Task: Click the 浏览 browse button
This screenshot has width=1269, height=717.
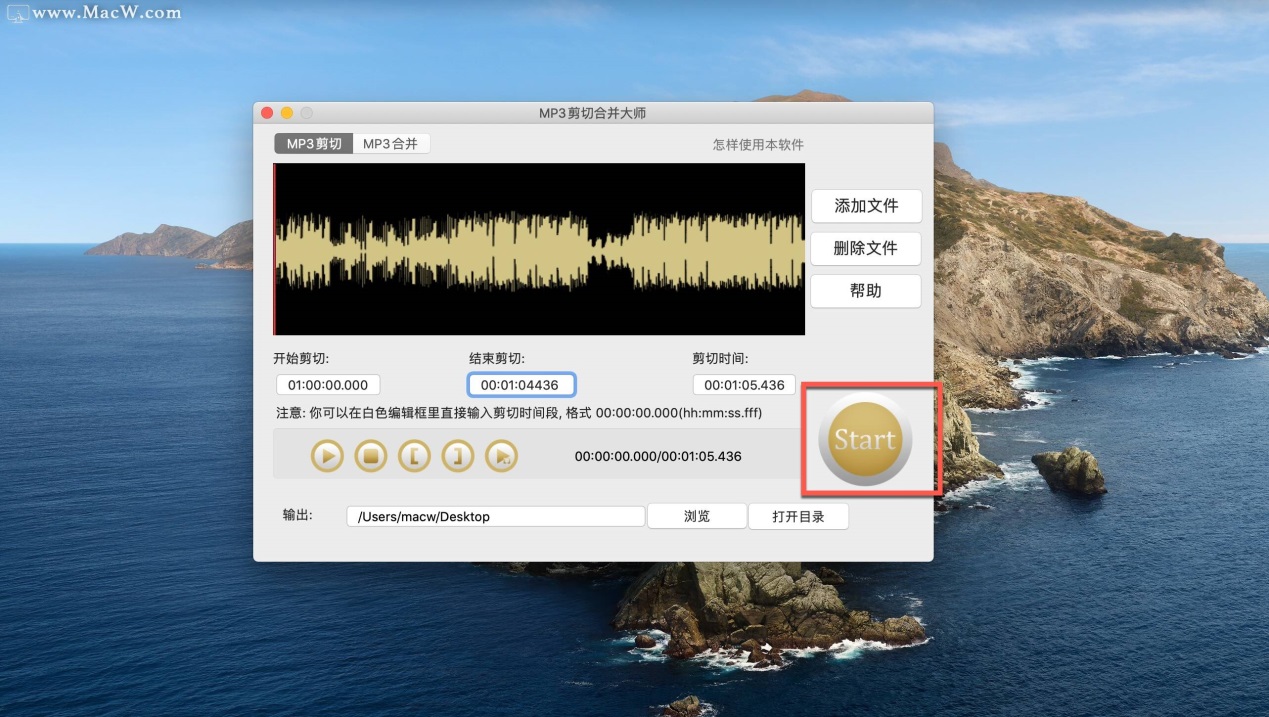Action: pos(697,517)
